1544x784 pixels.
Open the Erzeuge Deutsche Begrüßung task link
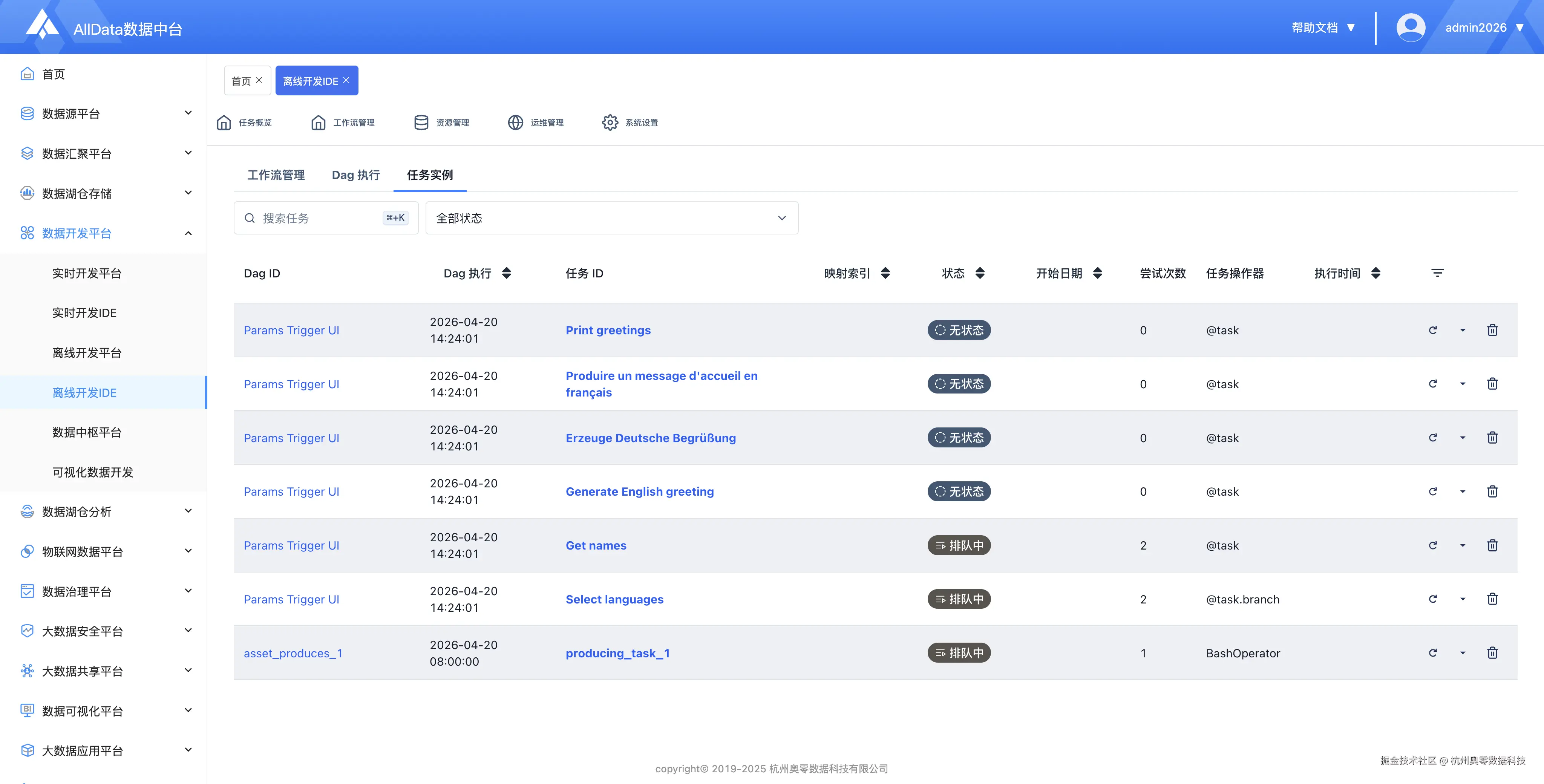click(x=650, y=438)
